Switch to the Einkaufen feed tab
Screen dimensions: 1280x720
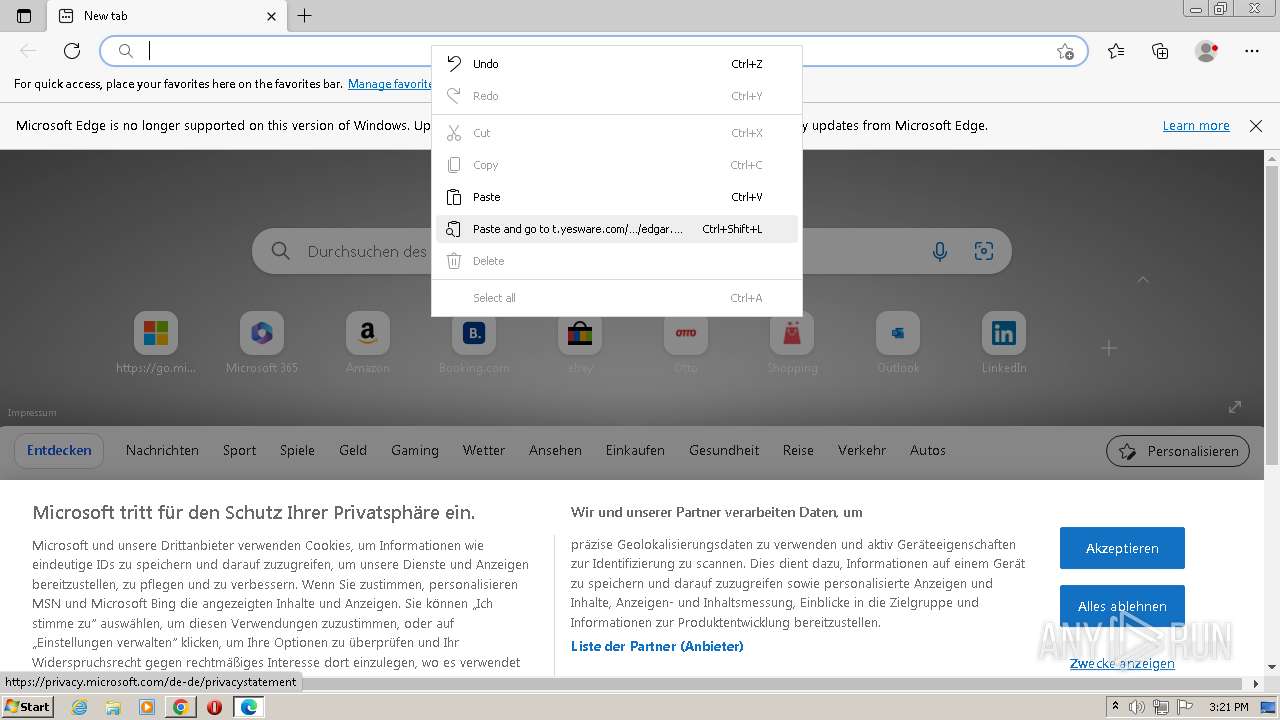pos(635,450)
